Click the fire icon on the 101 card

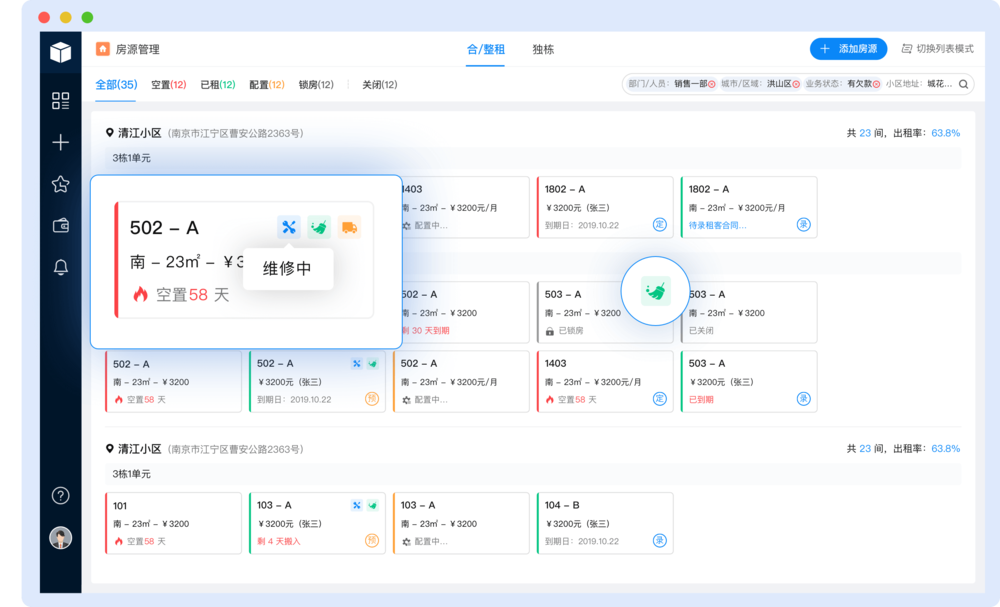119,541
